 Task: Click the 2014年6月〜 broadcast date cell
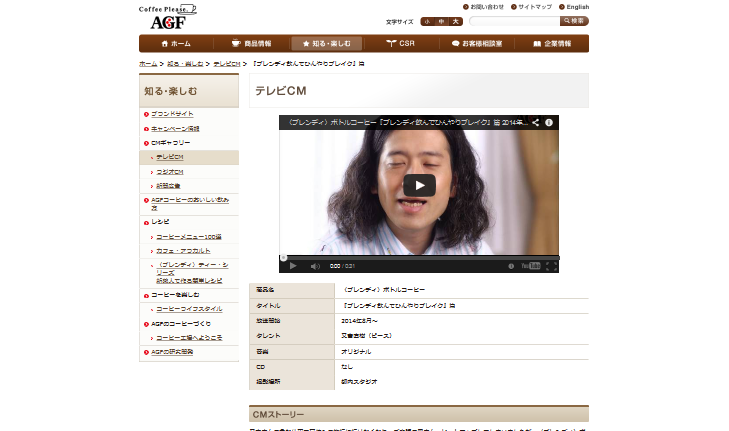coord(359,321)
